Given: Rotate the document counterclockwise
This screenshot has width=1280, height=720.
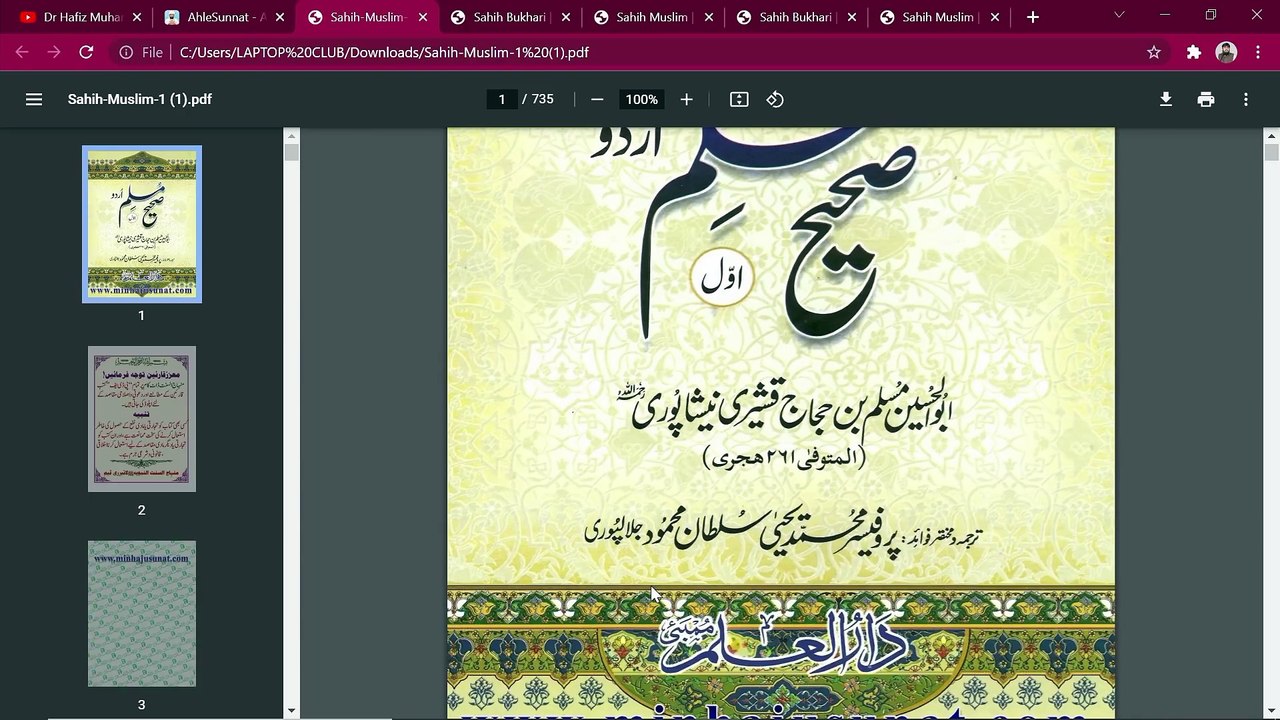Looking at the screenshot, I should (775, 99).
